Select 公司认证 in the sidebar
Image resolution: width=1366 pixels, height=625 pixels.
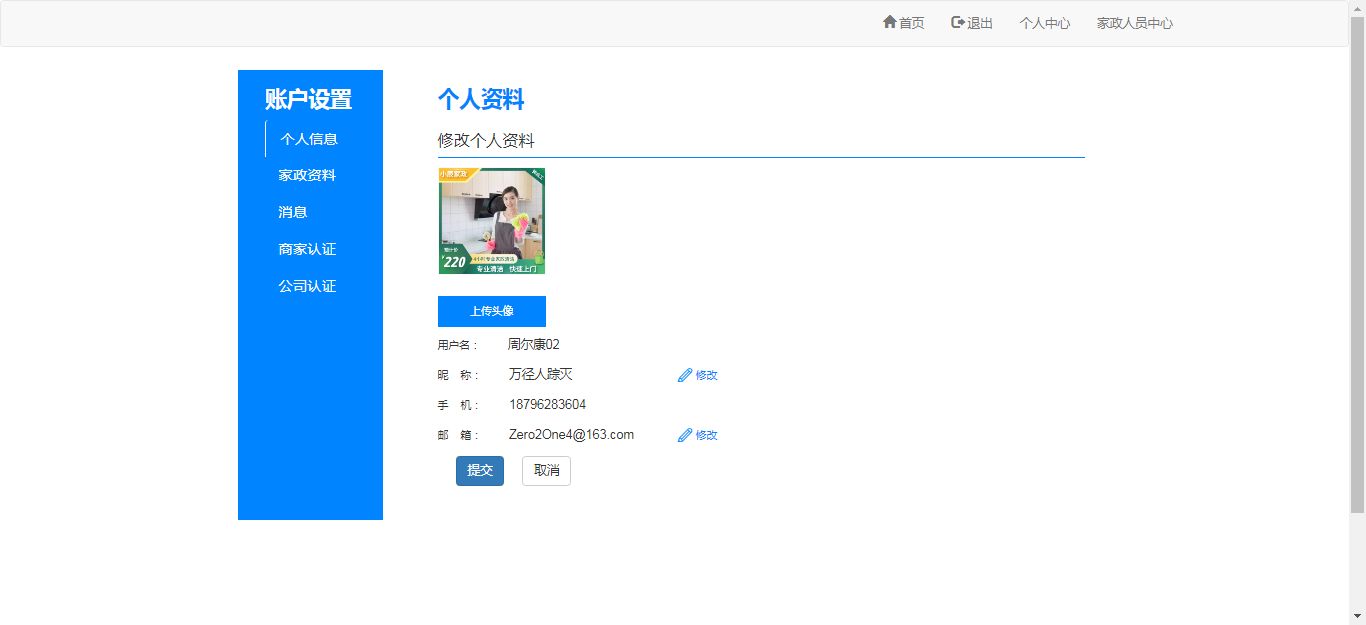307,286
